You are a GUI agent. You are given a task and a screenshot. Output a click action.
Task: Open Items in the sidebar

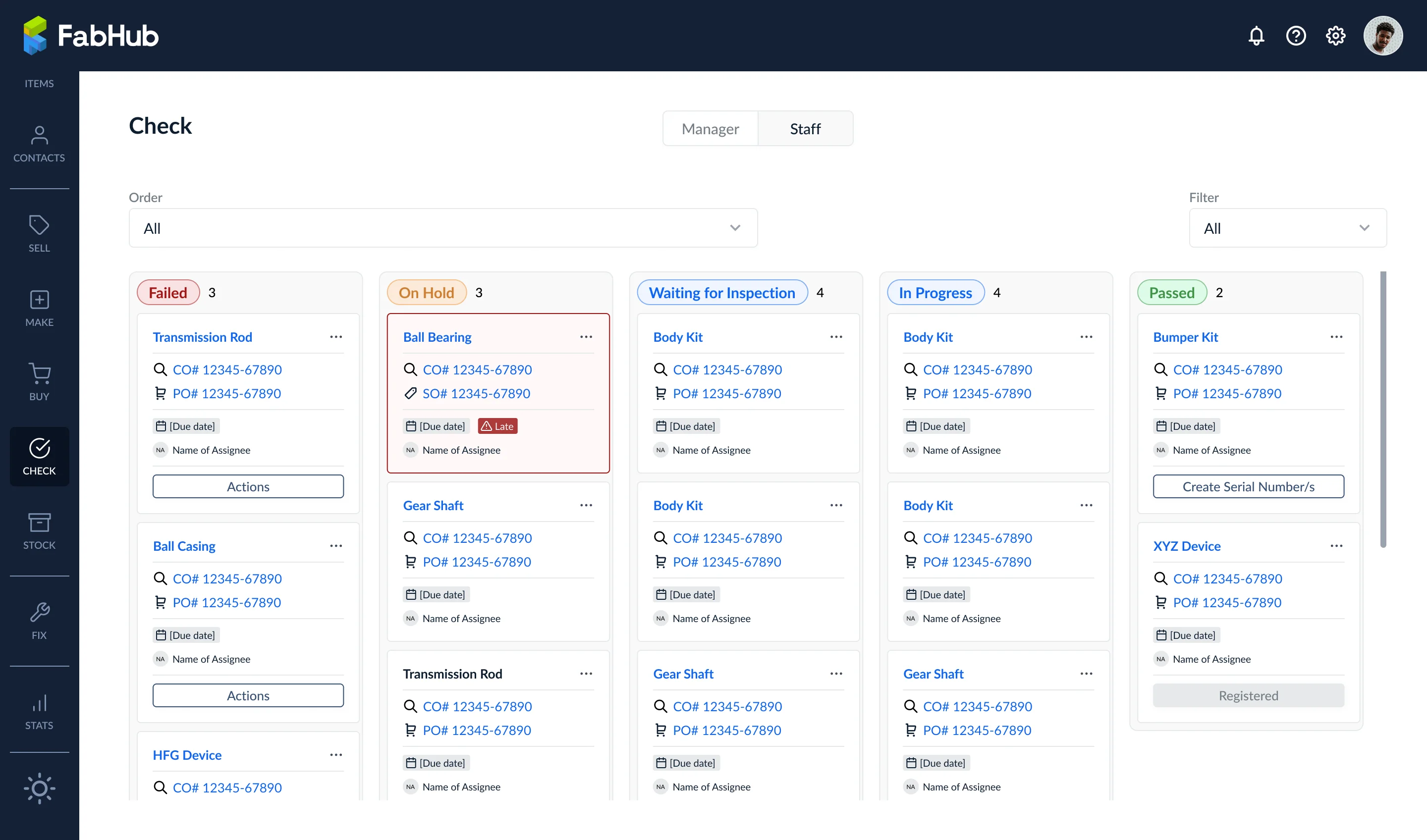coord(39,83)
